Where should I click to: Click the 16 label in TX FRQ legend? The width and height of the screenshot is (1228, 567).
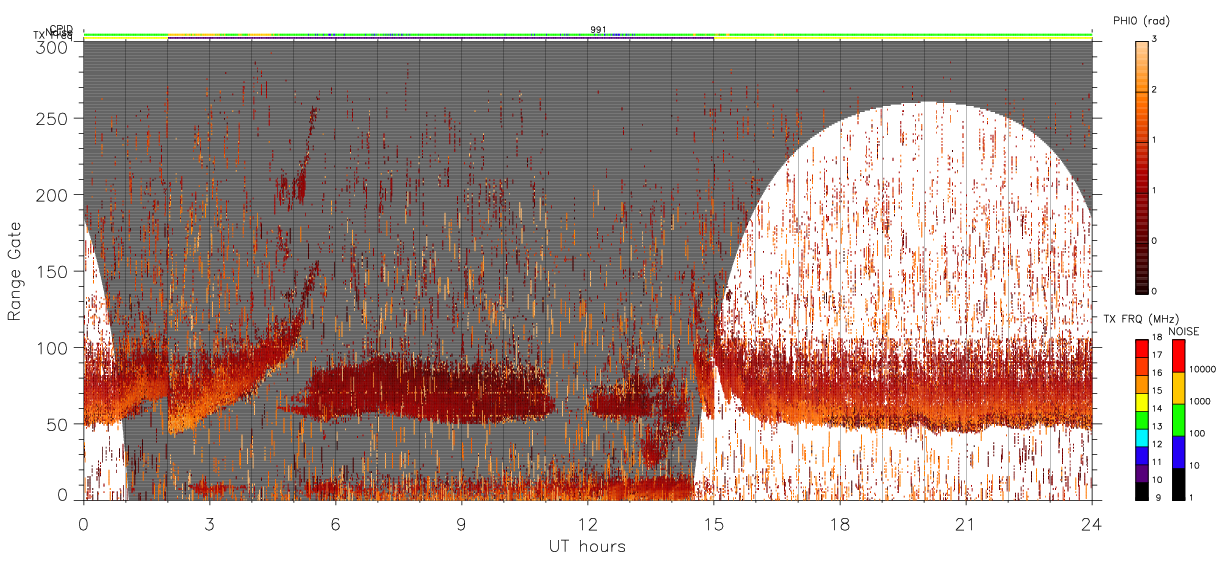1157,372
